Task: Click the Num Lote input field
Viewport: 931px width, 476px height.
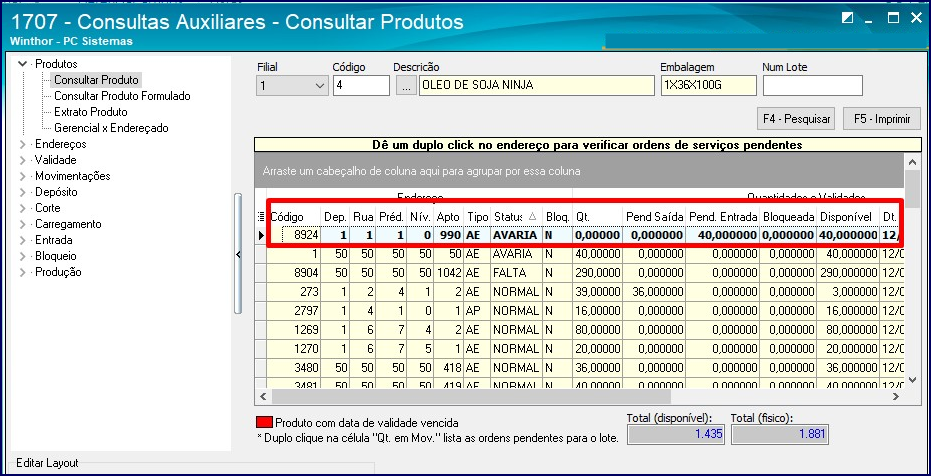Action: 812,85
